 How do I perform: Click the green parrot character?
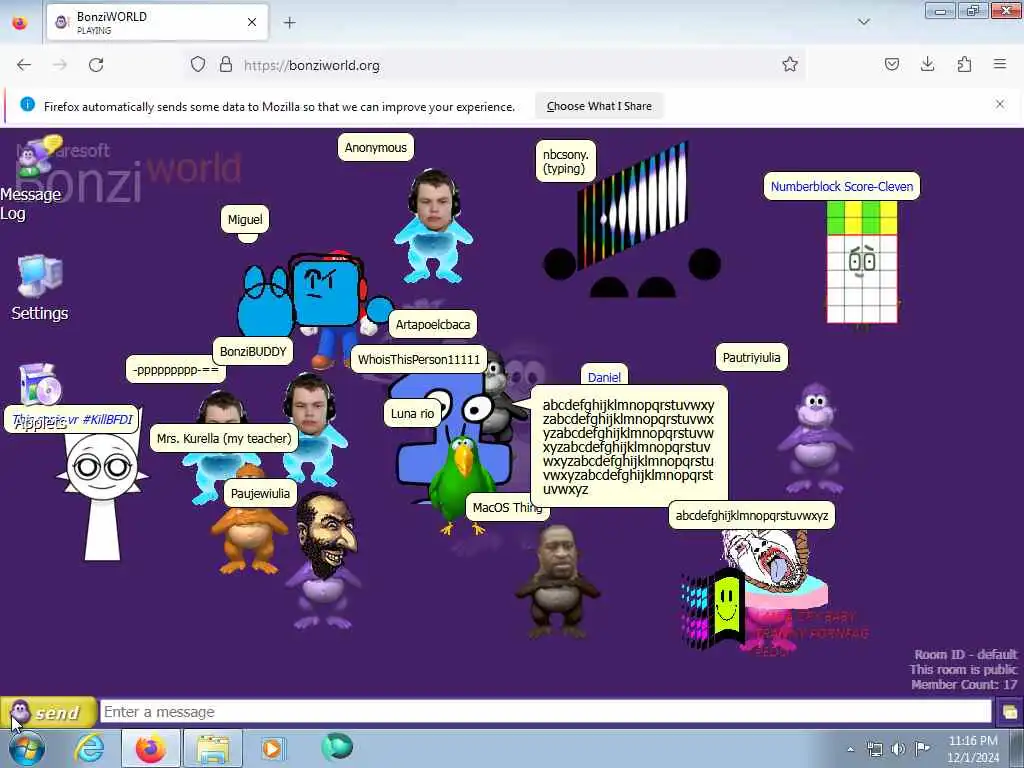point(462,485)
